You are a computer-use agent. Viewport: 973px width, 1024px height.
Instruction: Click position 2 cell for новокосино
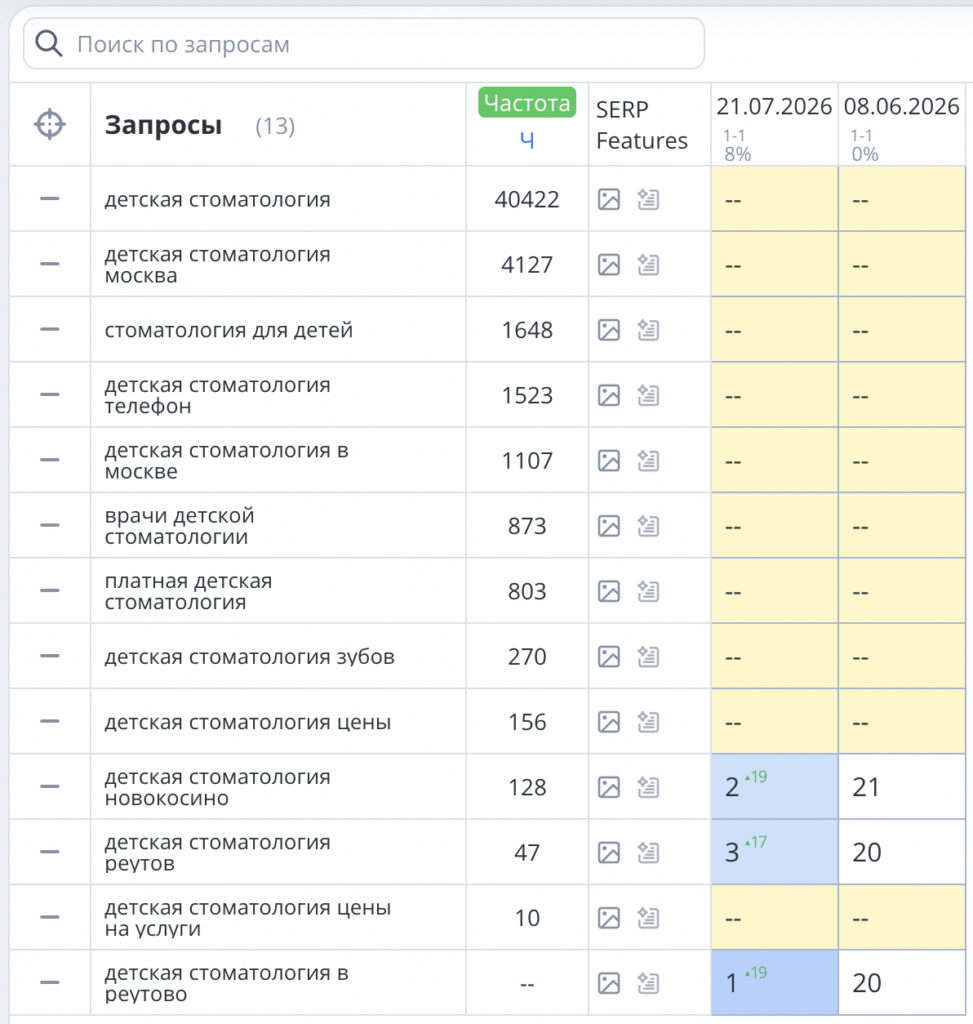(774, 786)
